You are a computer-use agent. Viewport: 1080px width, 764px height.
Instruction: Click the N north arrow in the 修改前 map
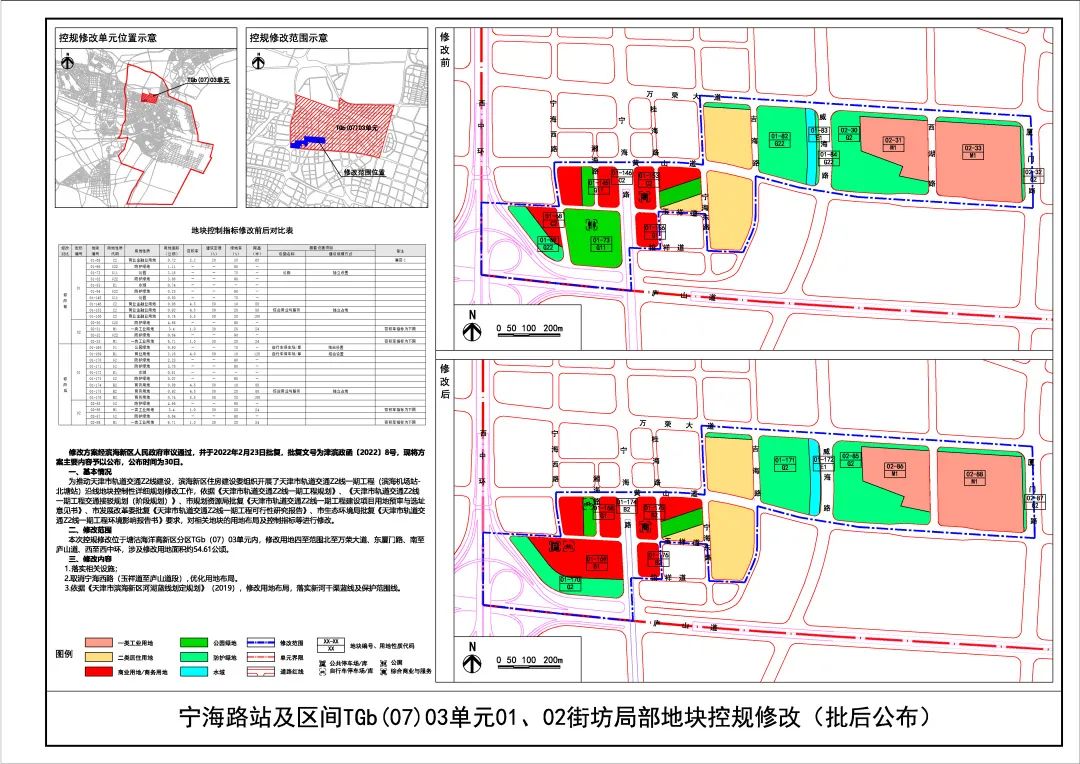[472, 327]
